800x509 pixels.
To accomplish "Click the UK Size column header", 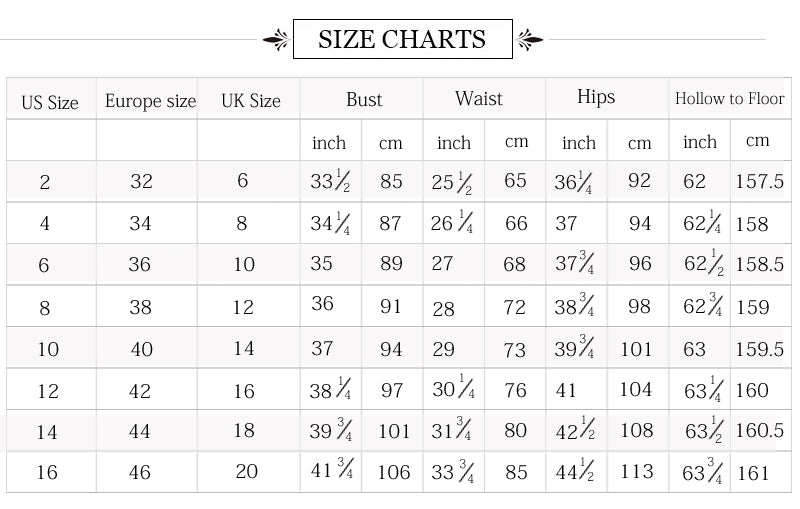I will click(x=251, y=101).
